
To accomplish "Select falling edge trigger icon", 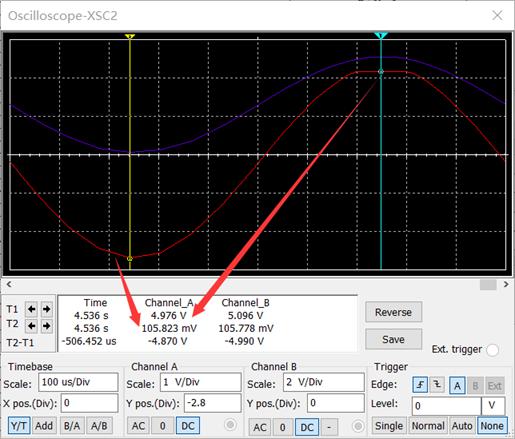I will pyautogui.click(x=437, y=385).
